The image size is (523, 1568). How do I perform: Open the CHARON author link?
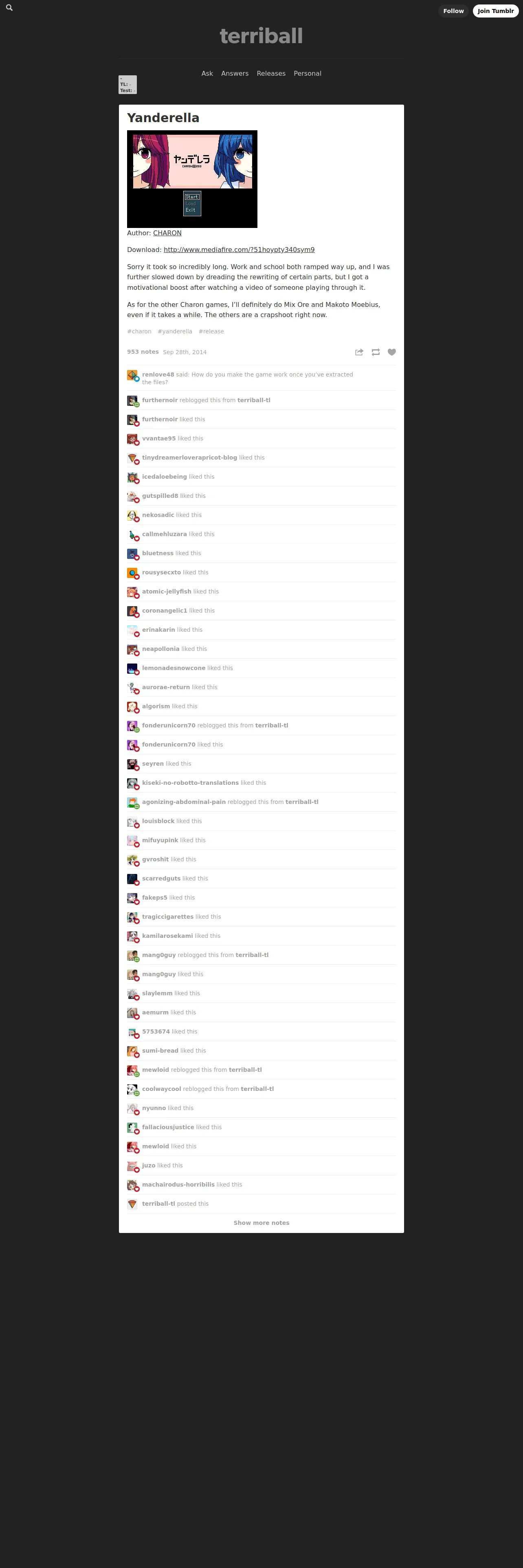coord(167,233)
